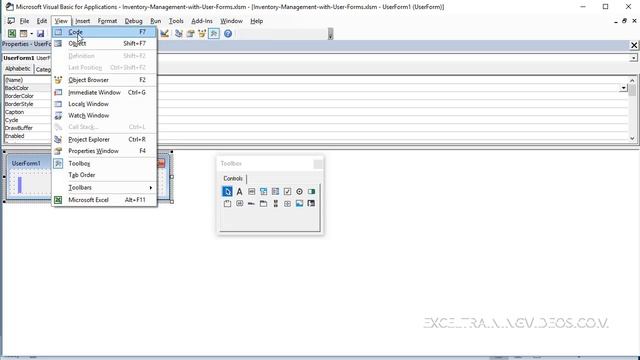Select the ScrollBar control in Toolbox
640x360 pixels.
point(276,203)
